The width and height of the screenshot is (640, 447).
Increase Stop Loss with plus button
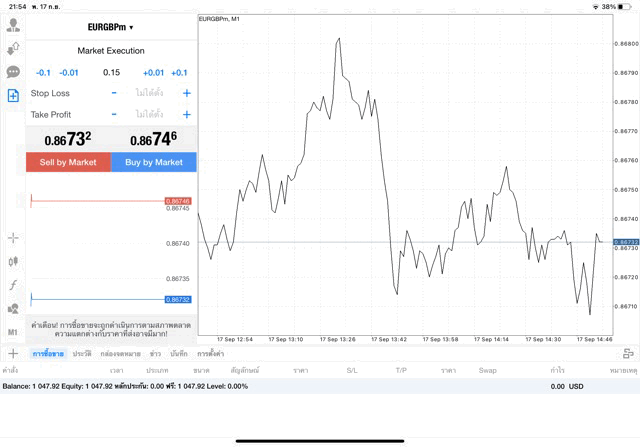[186, 93]
